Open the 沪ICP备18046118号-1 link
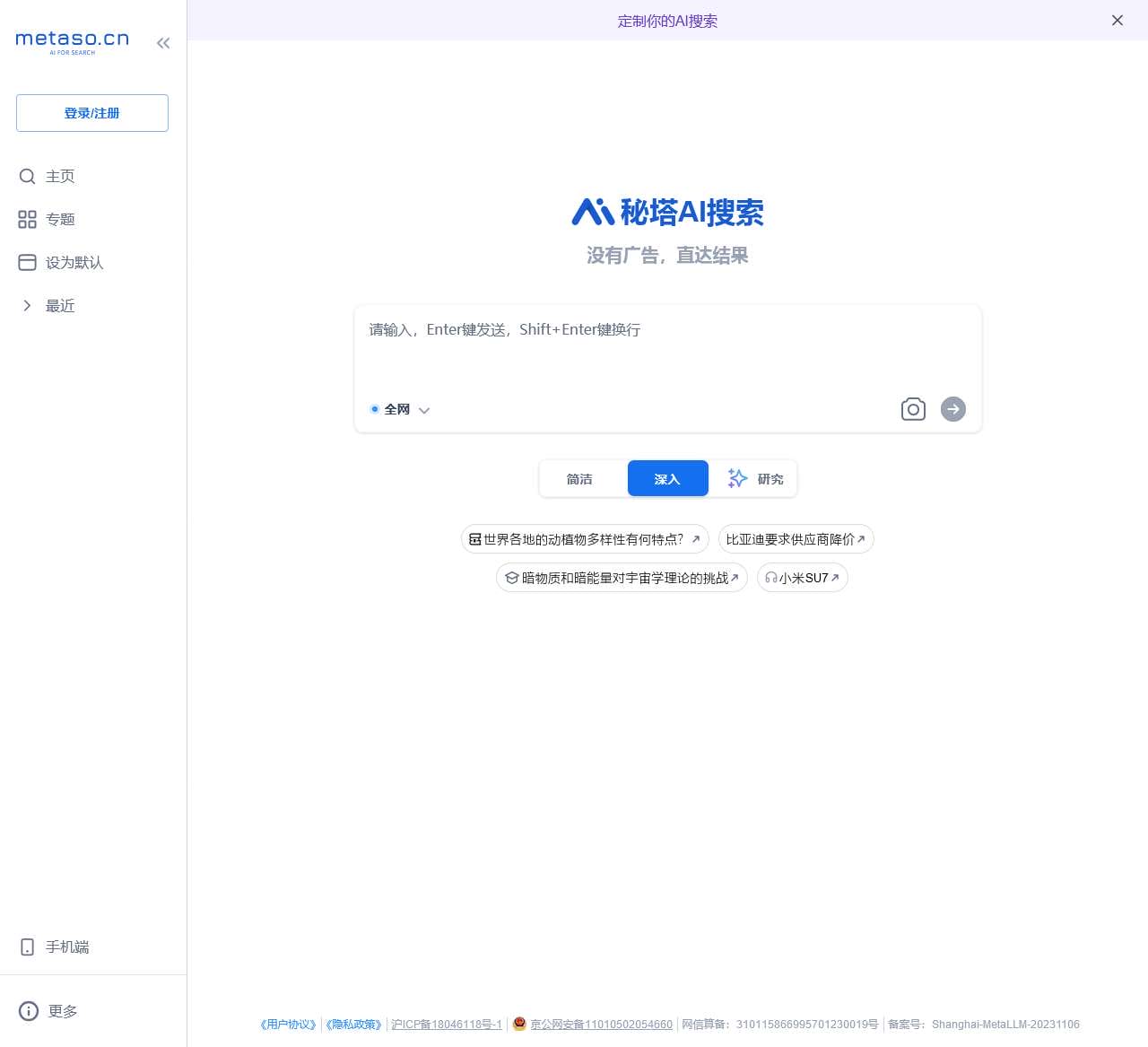Image resolution: width=1148 pixels, height=1047 pixels. (x=447, y=1025)
